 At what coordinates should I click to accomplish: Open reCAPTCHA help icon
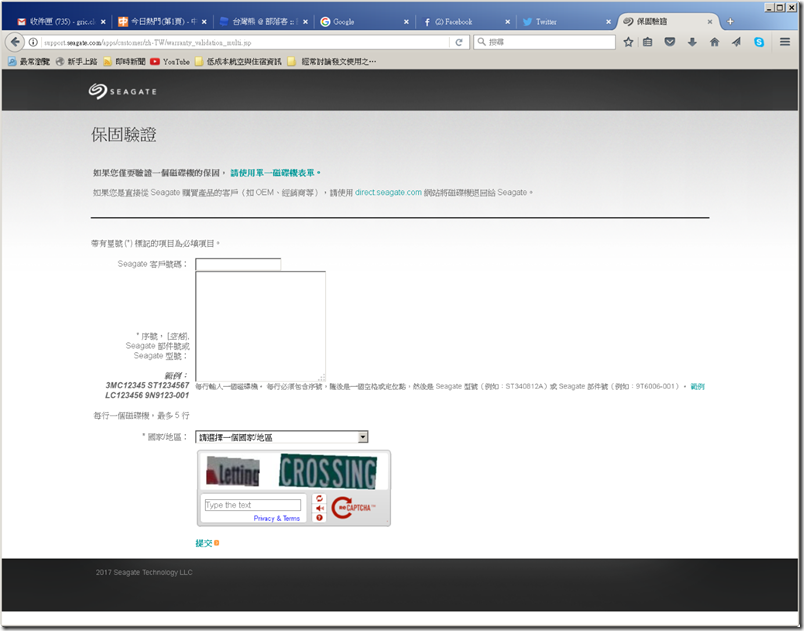(x=319, y=518)
